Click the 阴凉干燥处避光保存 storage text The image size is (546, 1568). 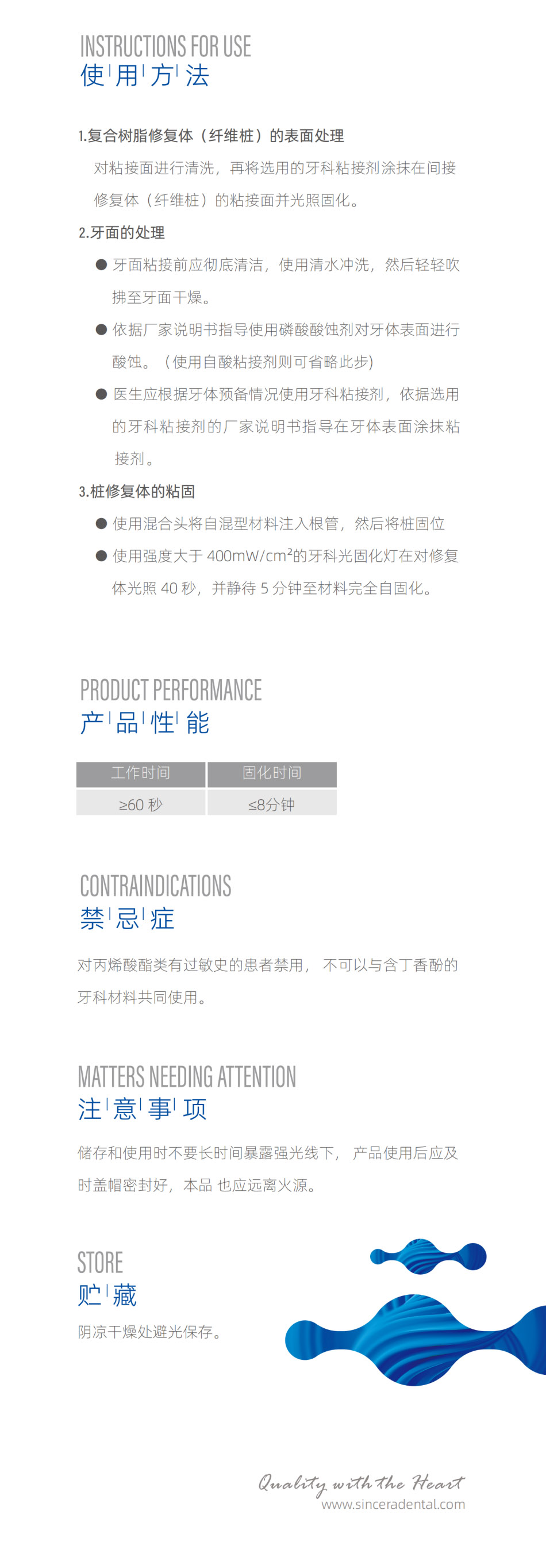pyautogui.click(x=149, y=1332)
